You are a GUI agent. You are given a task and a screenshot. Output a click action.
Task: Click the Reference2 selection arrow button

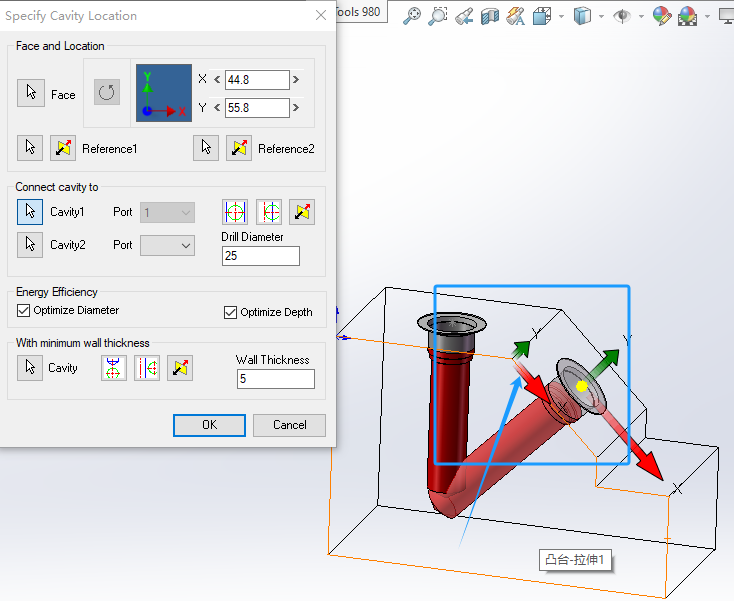[x=206, y=148]
